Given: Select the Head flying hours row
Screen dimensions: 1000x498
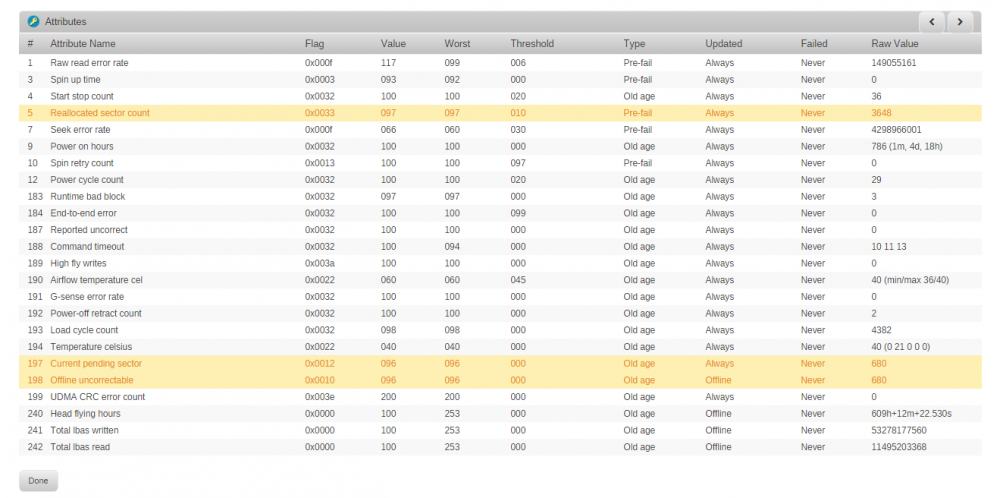Looking at the screenshot, I should [x=500, y=413].
